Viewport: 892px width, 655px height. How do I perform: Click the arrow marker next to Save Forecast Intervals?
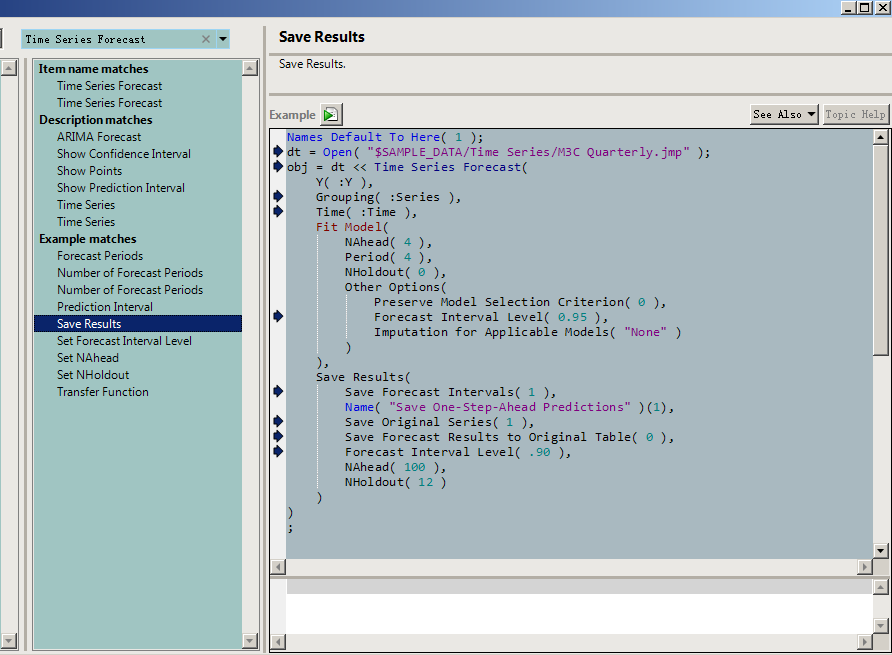(x=278, y=392)
